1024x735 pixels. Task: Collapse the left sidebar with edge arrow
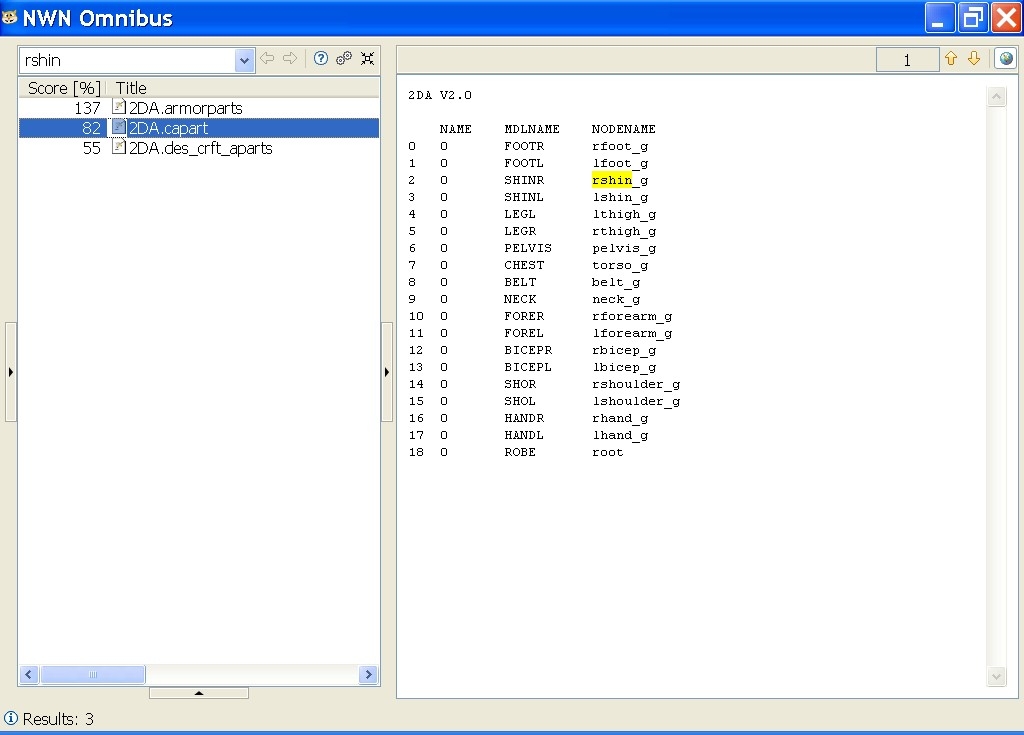click(11, 372)
